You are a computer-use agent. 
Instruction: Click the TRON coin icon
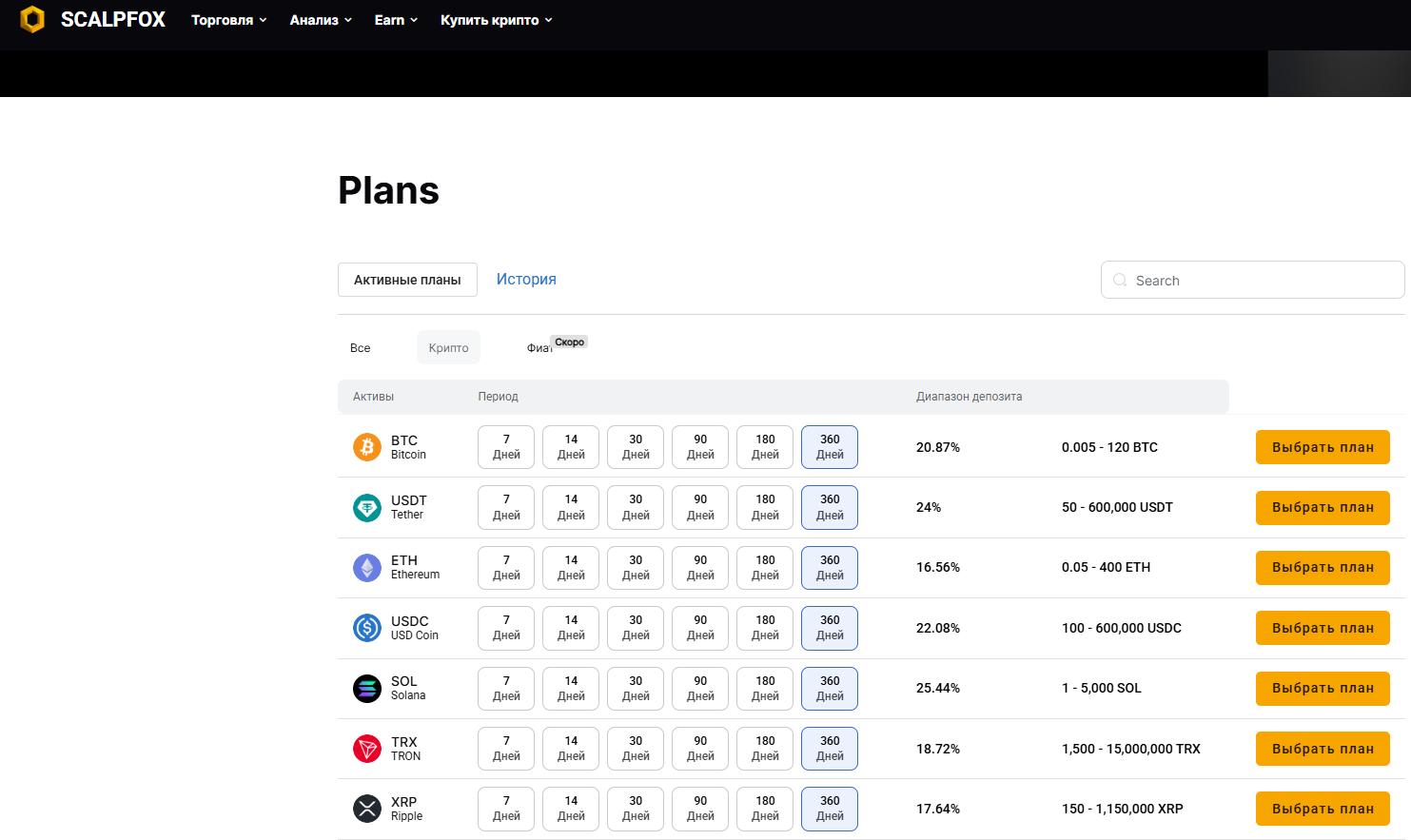(x=367, y=749)
